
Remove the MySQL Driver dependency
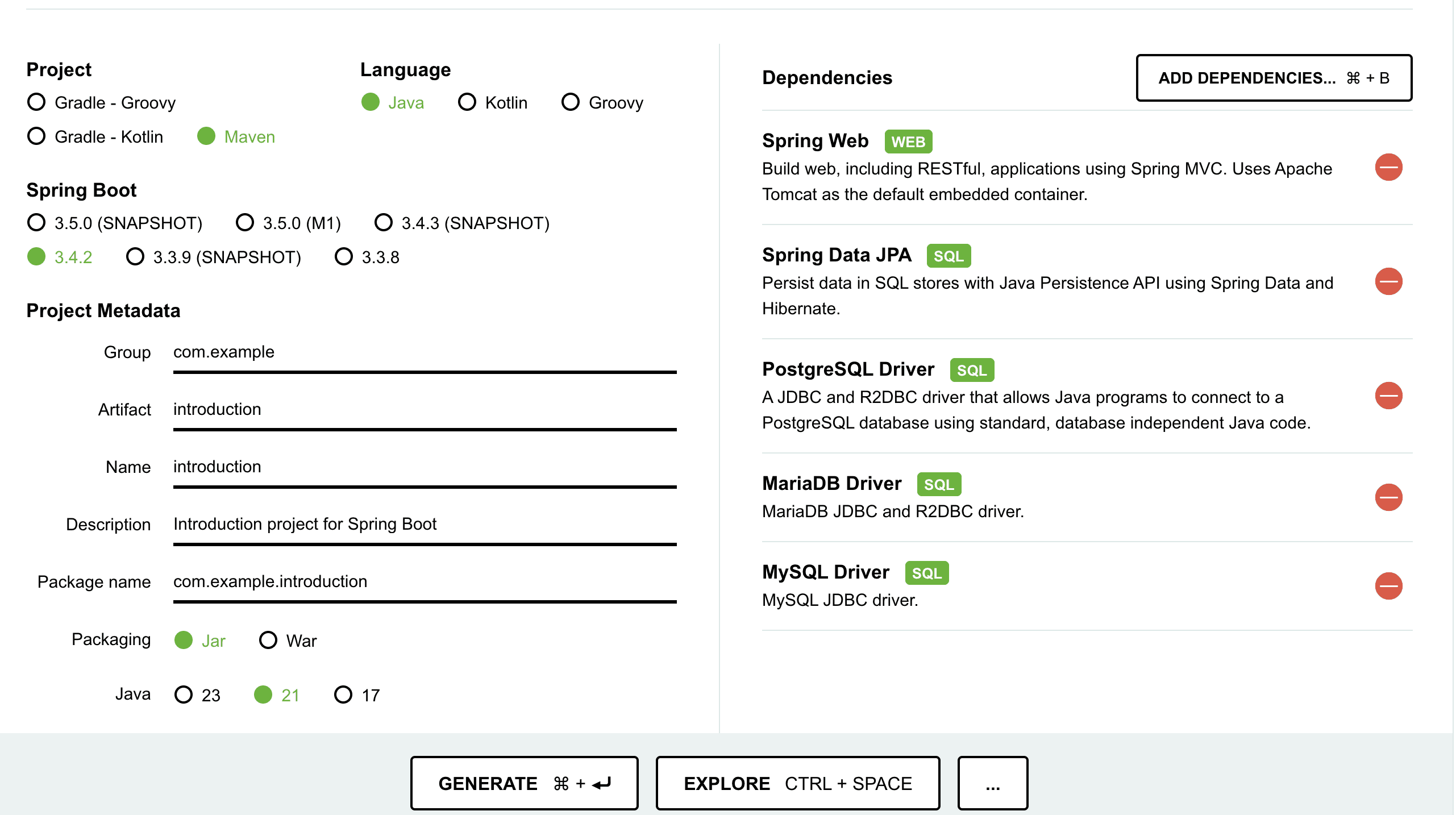coord(1388,586)
